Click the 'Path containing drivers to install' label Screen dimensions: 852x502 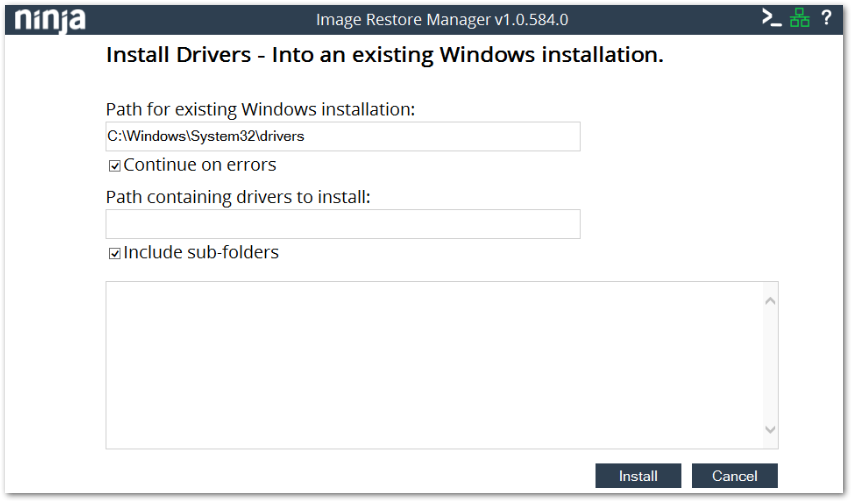tap(238, 197)
